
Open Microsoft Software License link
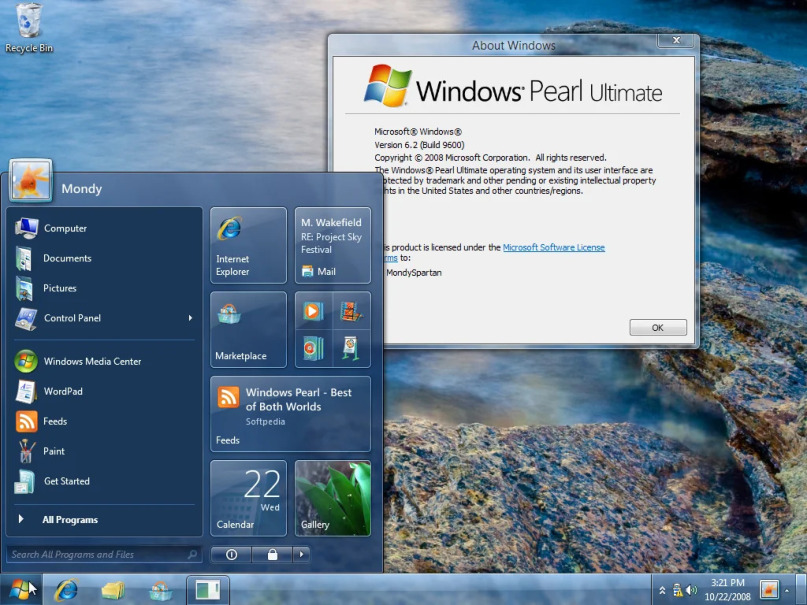tap(554, 247)
